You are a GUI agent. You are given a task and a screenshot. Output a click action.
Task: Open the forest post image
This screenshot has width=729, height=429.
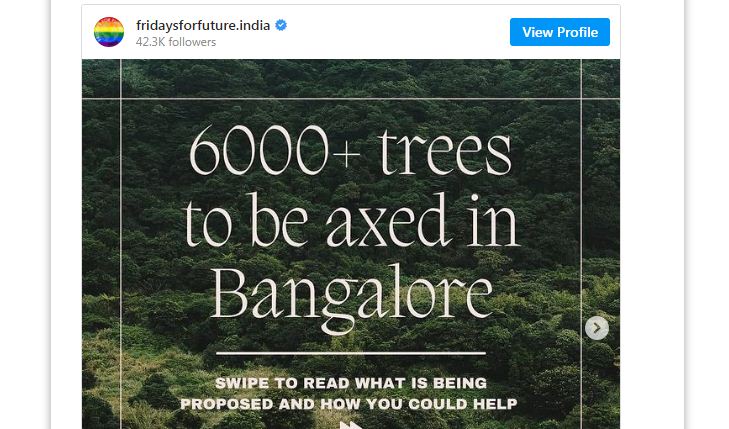[351, 244]
